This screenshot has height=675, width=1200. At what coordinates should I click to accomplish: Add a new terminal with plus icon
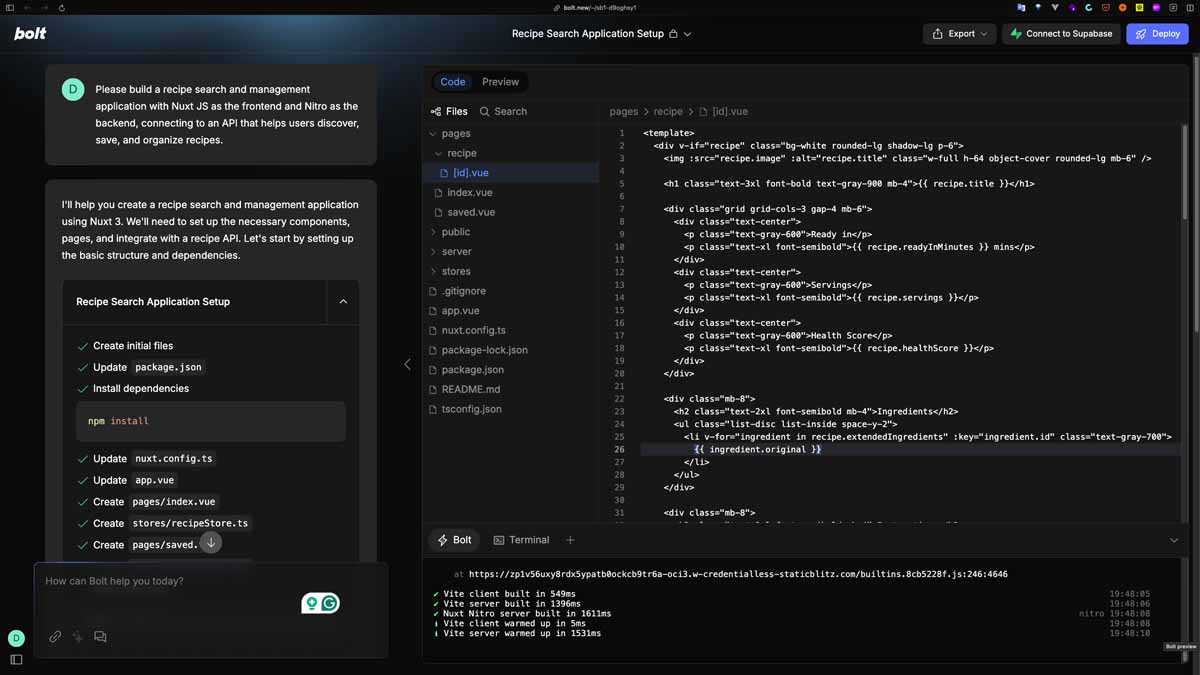pos(570,540)
